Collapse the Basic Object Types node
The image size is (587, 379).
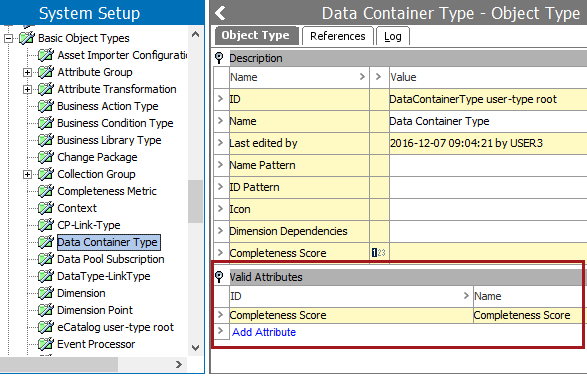8,38
